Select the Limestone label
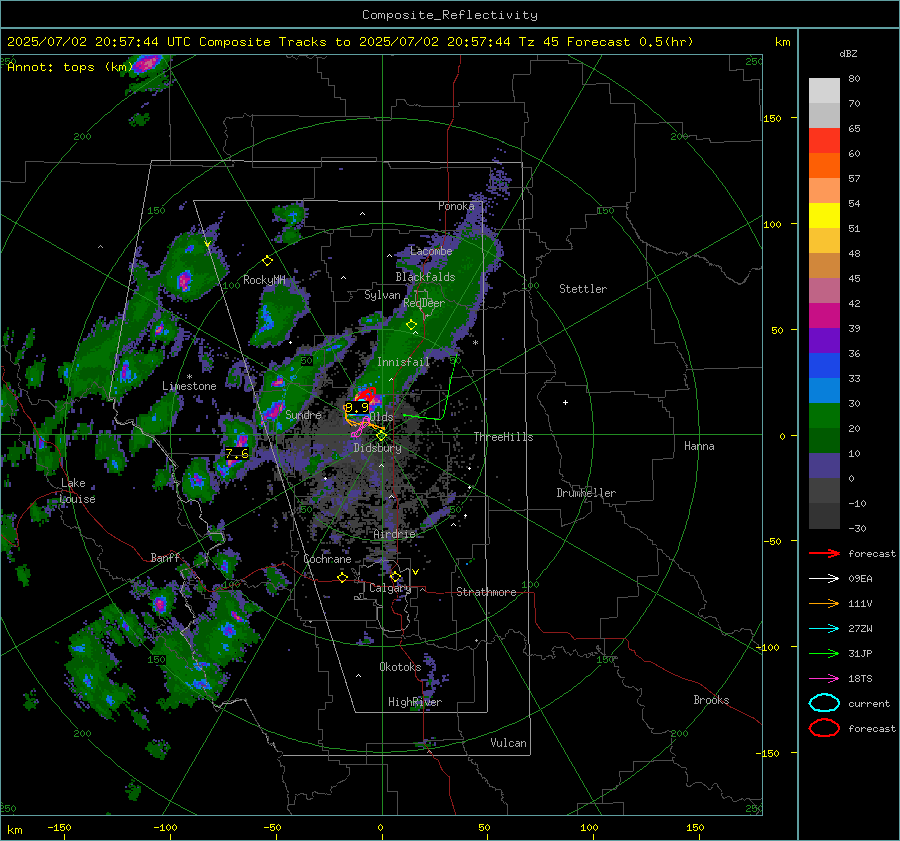 189,386
